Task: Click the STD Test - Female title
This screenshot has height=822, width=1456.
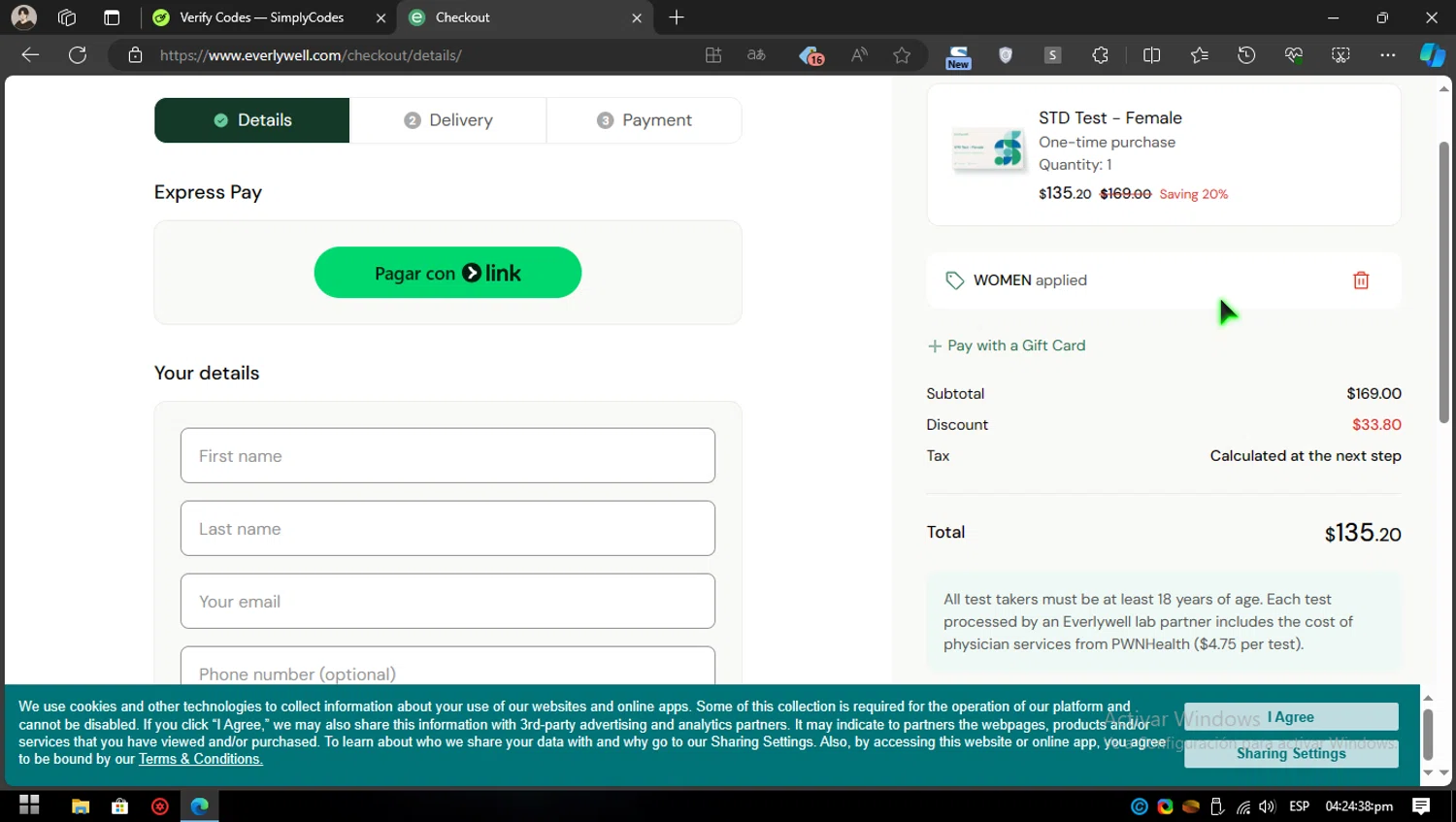Action: tap(1110, 118)
